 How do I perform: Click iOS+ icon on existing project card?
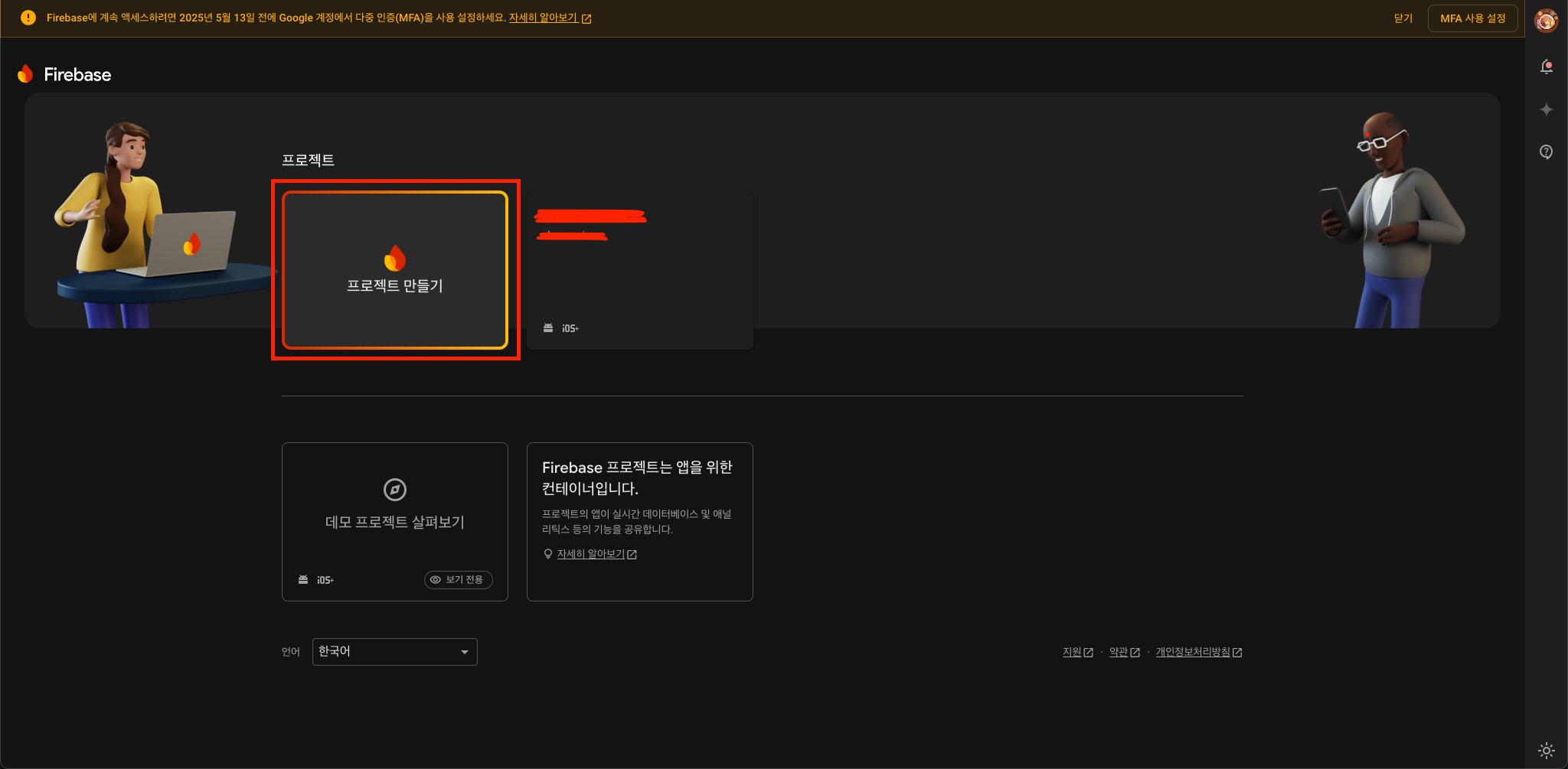(x=570, y=328)
